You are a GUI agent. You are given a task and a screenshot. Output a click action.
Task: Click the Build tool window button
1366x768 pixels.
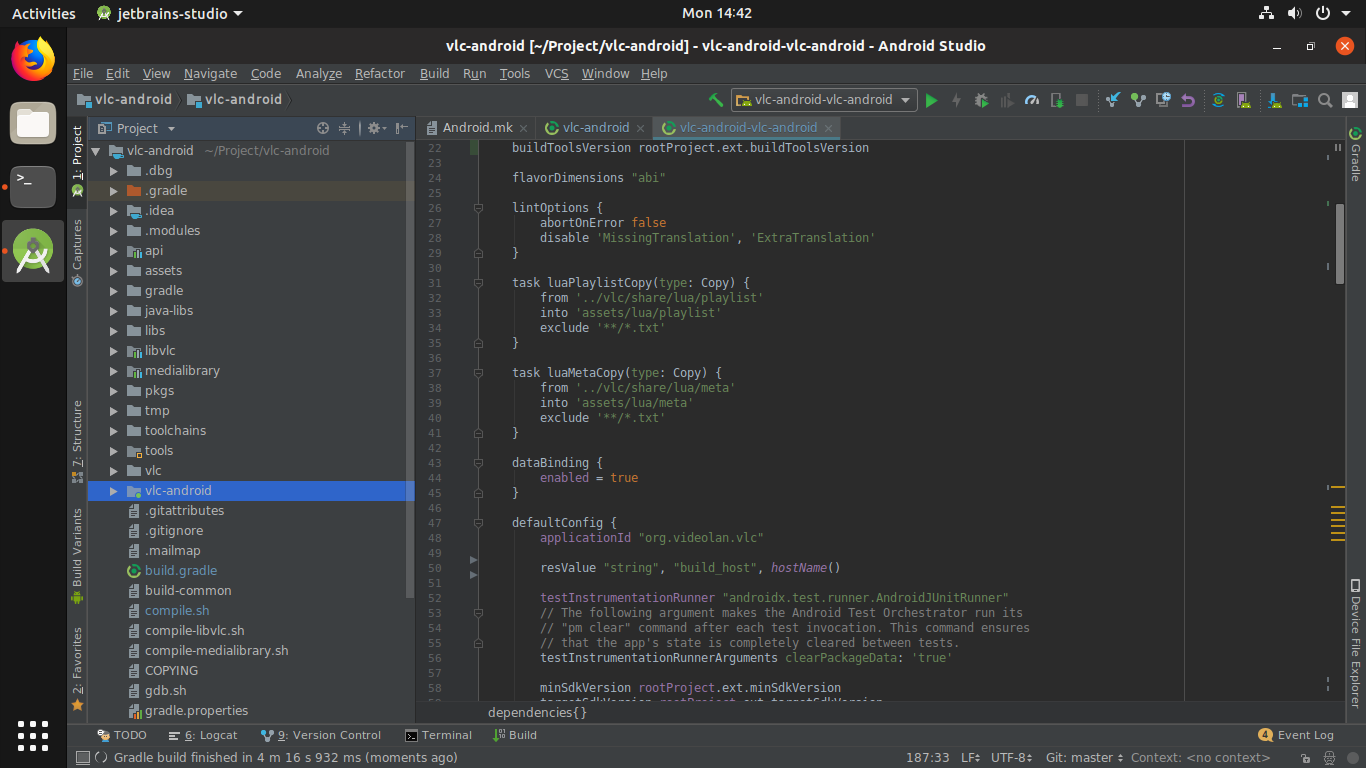(515, 735)
